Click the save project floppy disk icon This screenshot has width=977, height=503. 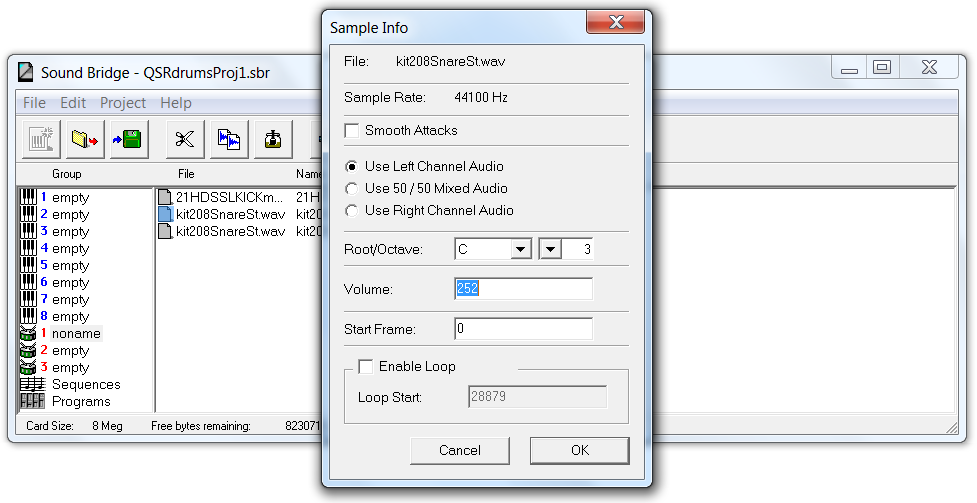[130, 140]
